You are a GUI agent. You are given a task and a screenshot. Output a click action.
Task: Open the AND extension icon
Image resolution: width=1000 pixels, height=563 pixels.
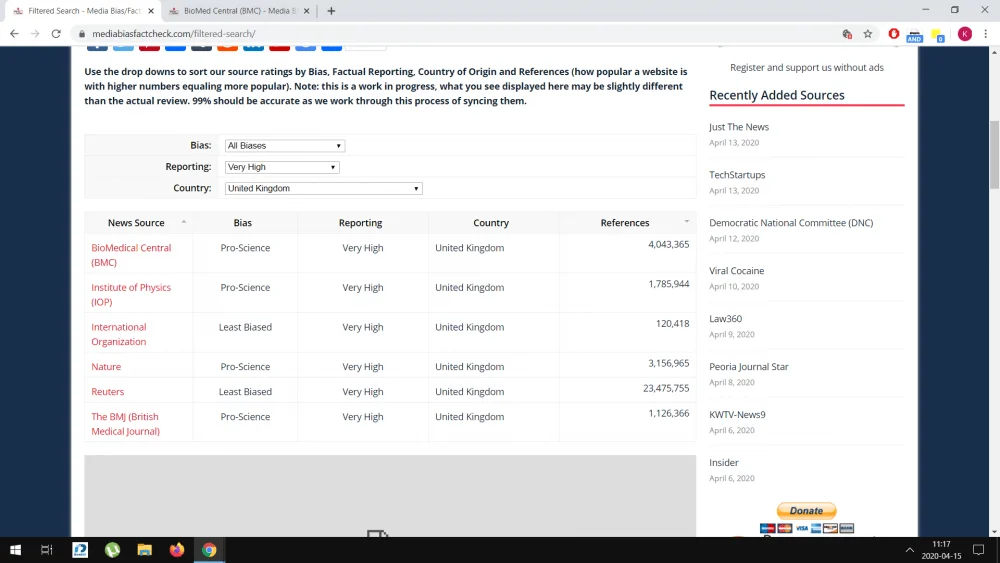pos(915,35)
